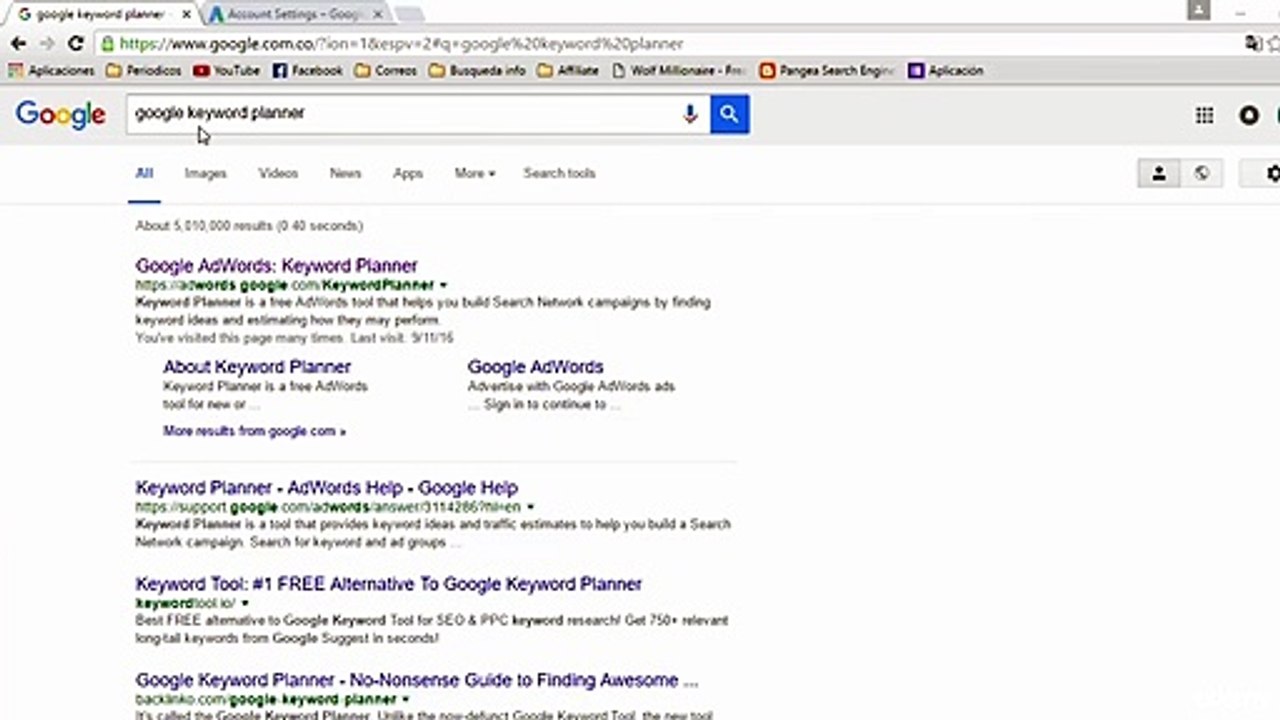Open the Google AdWords sitelink
The width and height of the screenshot is (1280, 720).
536,367
